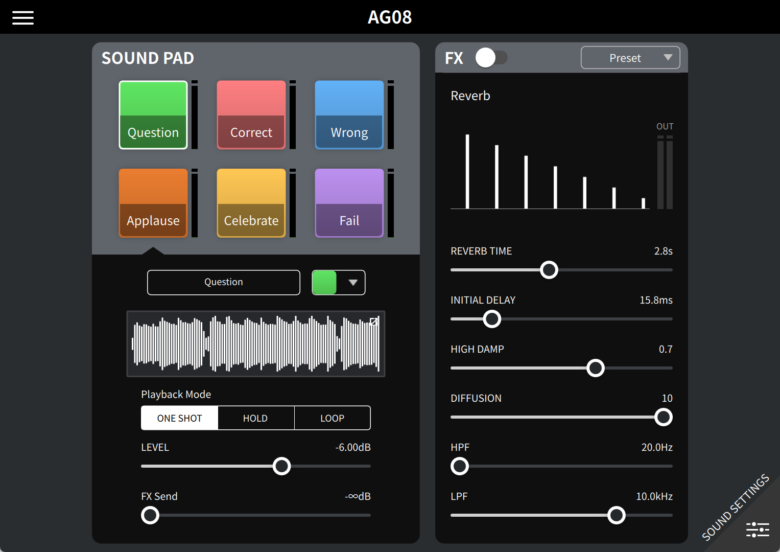
Task: Trigger the orange Applause sound pad
Action: pyautogui.click(x=153, y=203)
